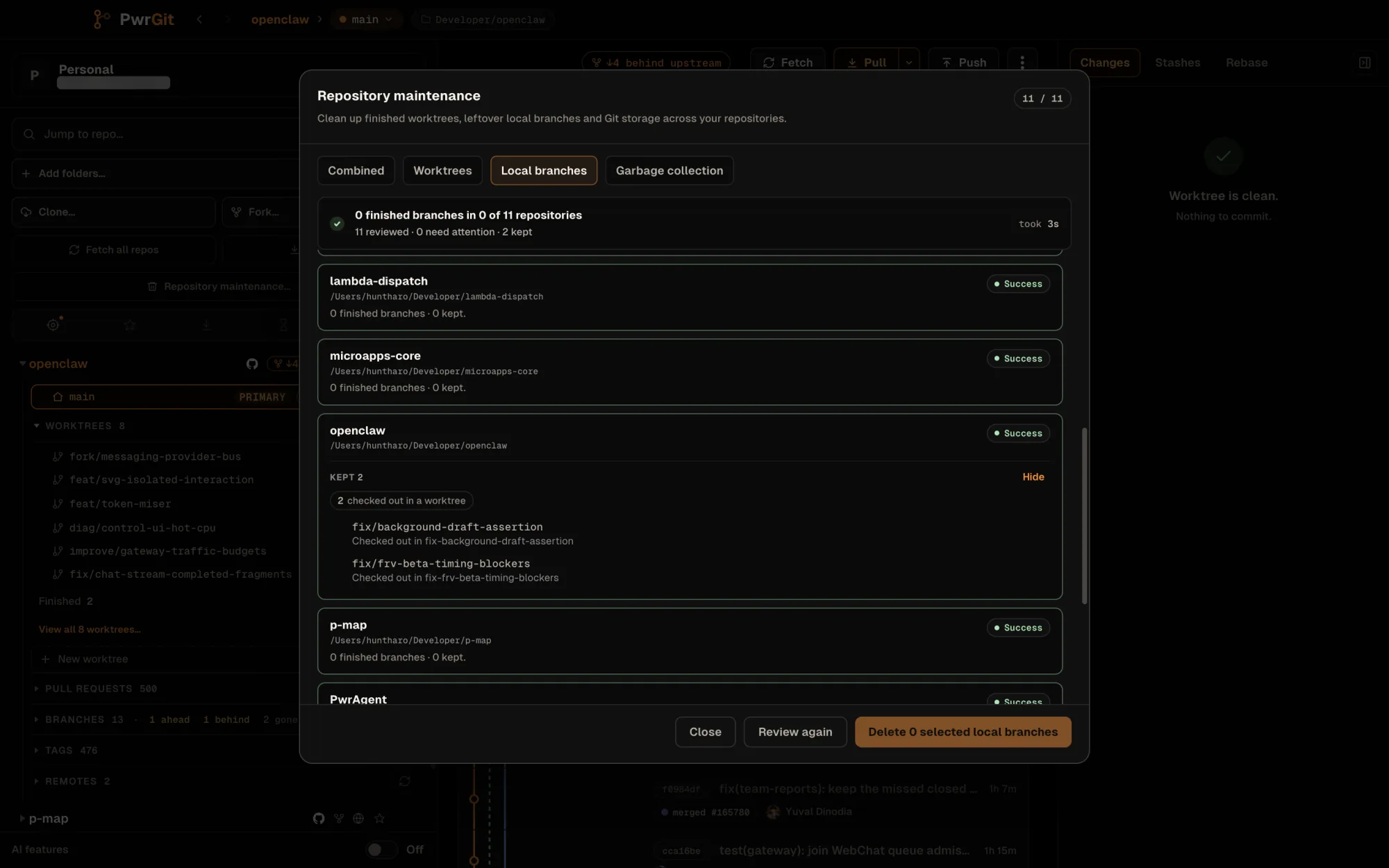Click the star filter icon in the sidebar
This screenshot has width=1389, height=868.
pos(130,324)
